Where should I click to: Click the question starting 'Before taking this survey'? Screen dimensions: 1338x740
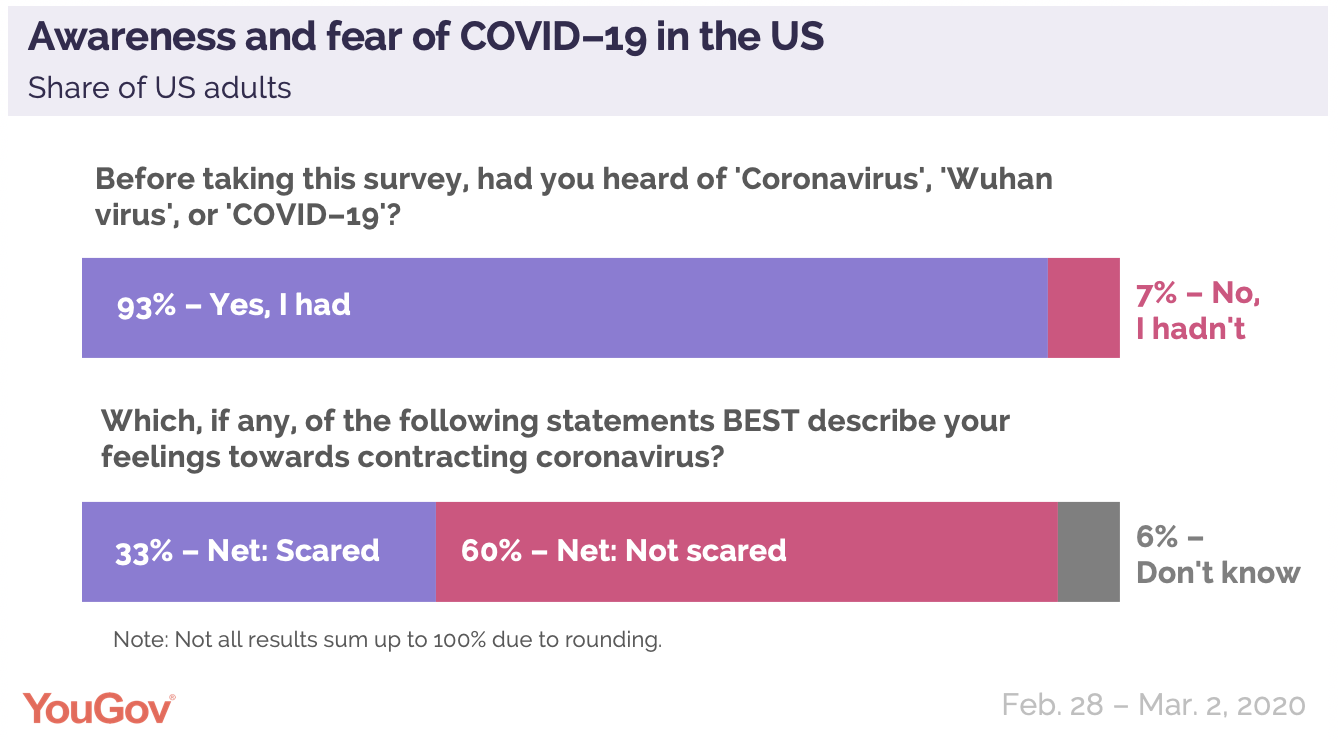tap(573, 197)
